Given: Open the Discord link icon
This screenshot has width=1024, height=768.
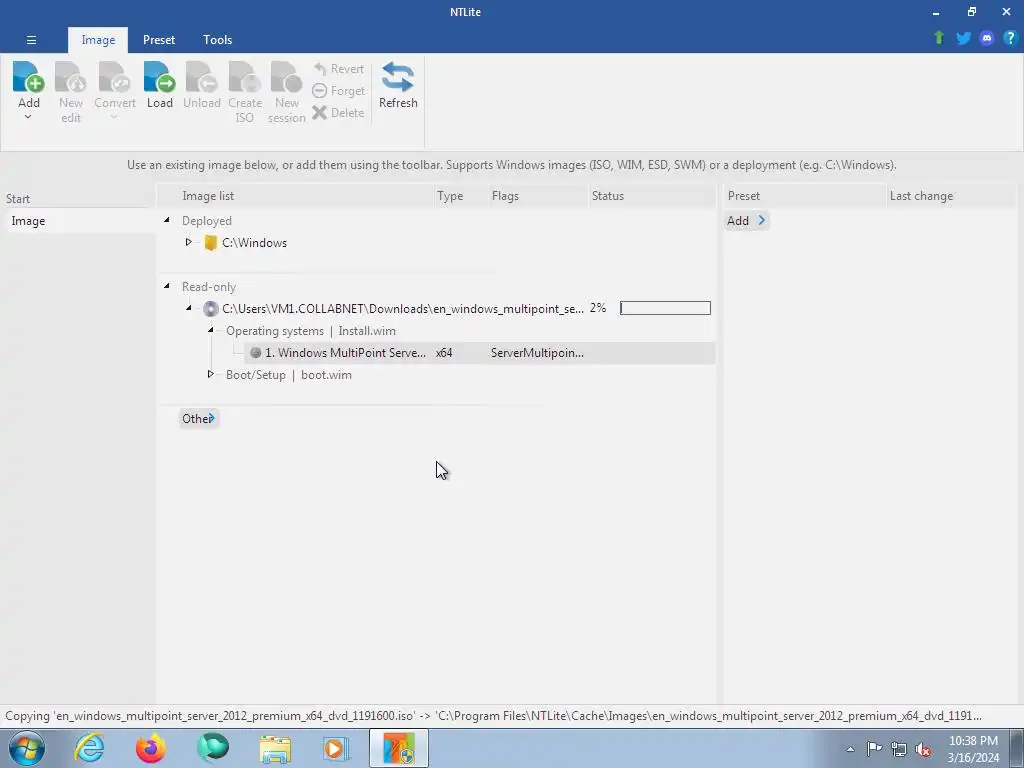Looking at the screenshot, I should click(987, 38).
